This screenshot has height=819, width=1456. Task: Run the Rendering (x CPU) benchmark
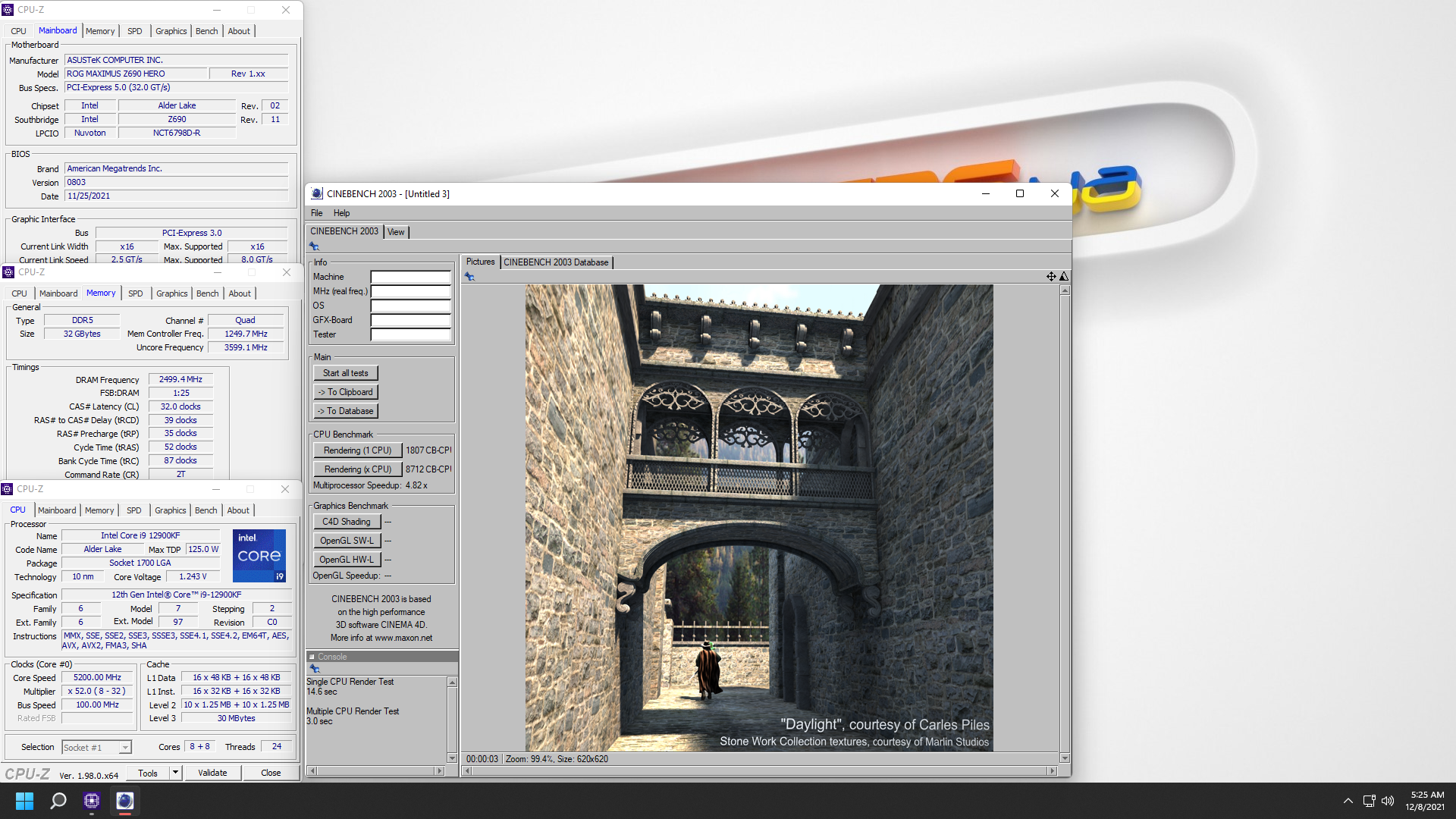[x=357, y=469]
